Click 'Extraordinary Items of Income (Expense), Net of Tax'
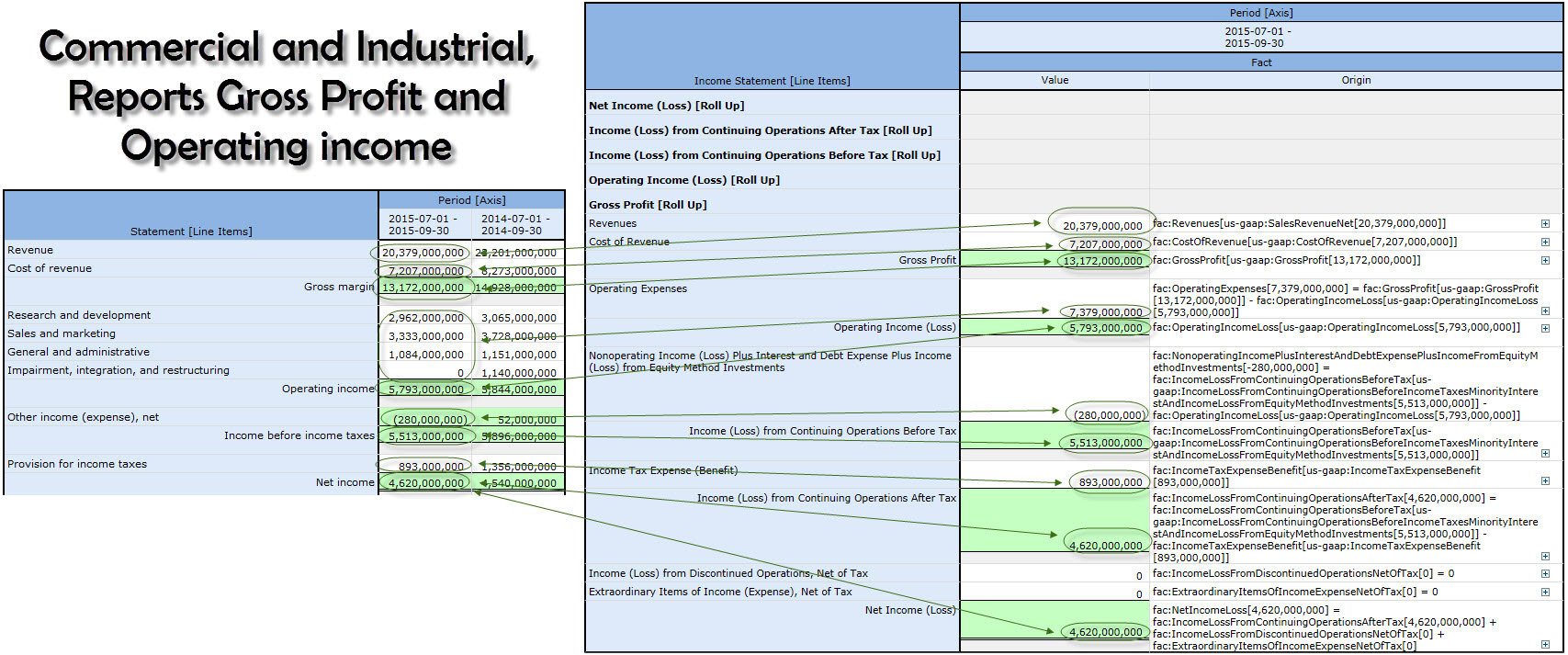 [720, 592]
